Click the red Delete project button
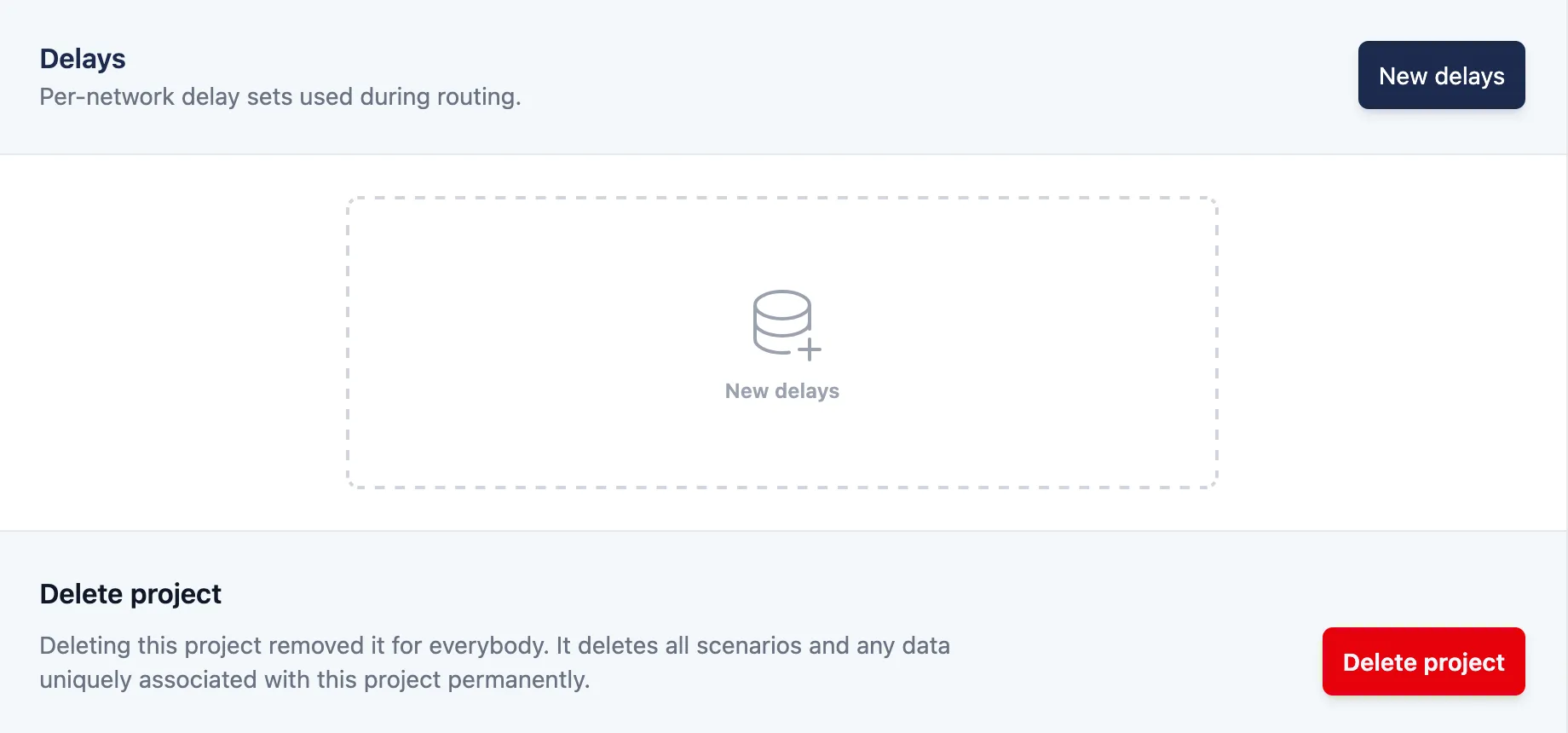1568x733 pixels. pyautogui.click(x=1423, y=661)
